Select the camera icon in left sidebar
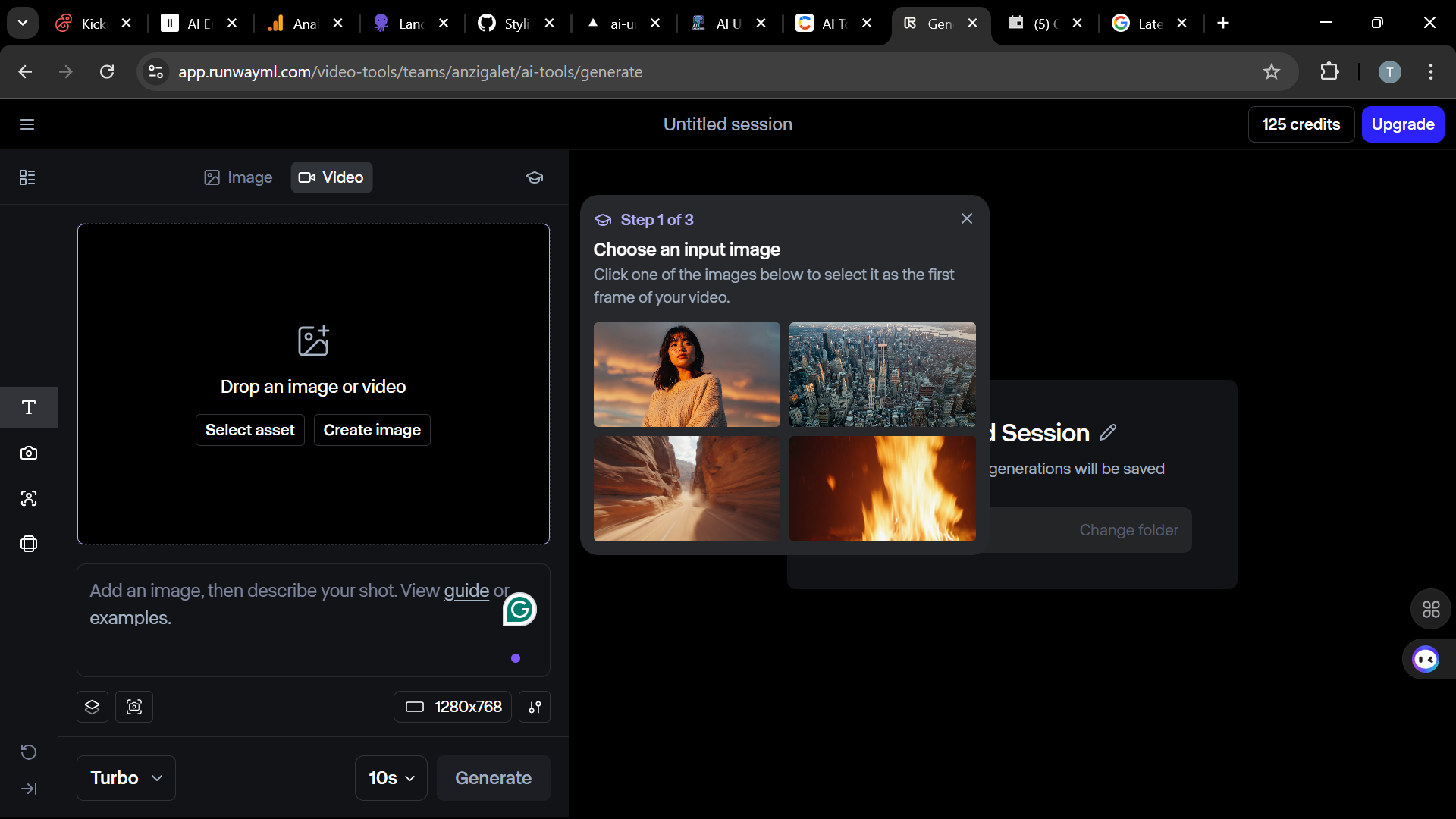1456x819 pixels. pos(29,453)
